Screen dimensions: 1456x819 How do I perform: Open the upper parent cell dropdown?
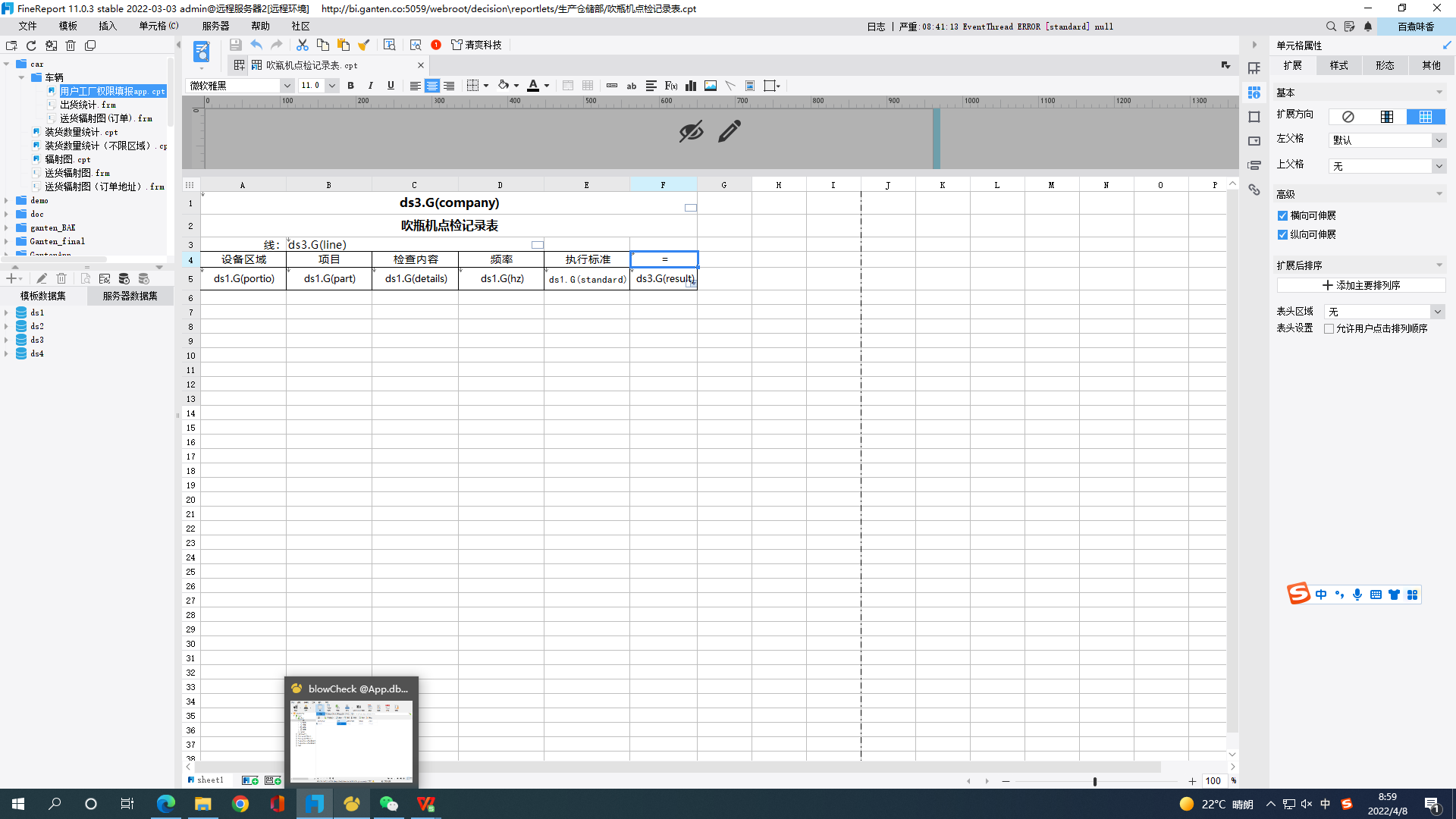point(1439,166)
